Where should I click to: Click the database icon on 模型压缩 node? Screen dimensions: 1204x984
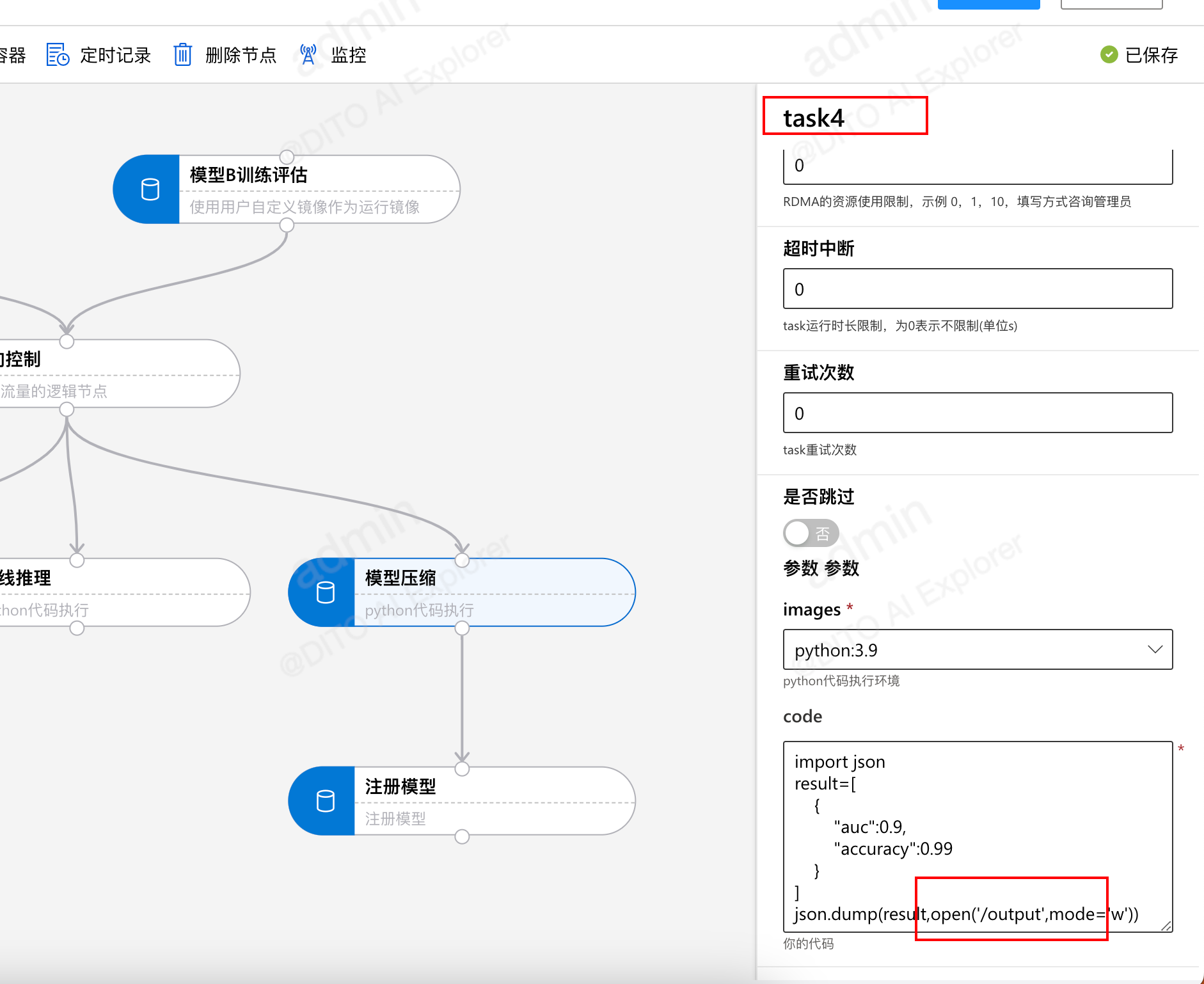tap(326, 592)
